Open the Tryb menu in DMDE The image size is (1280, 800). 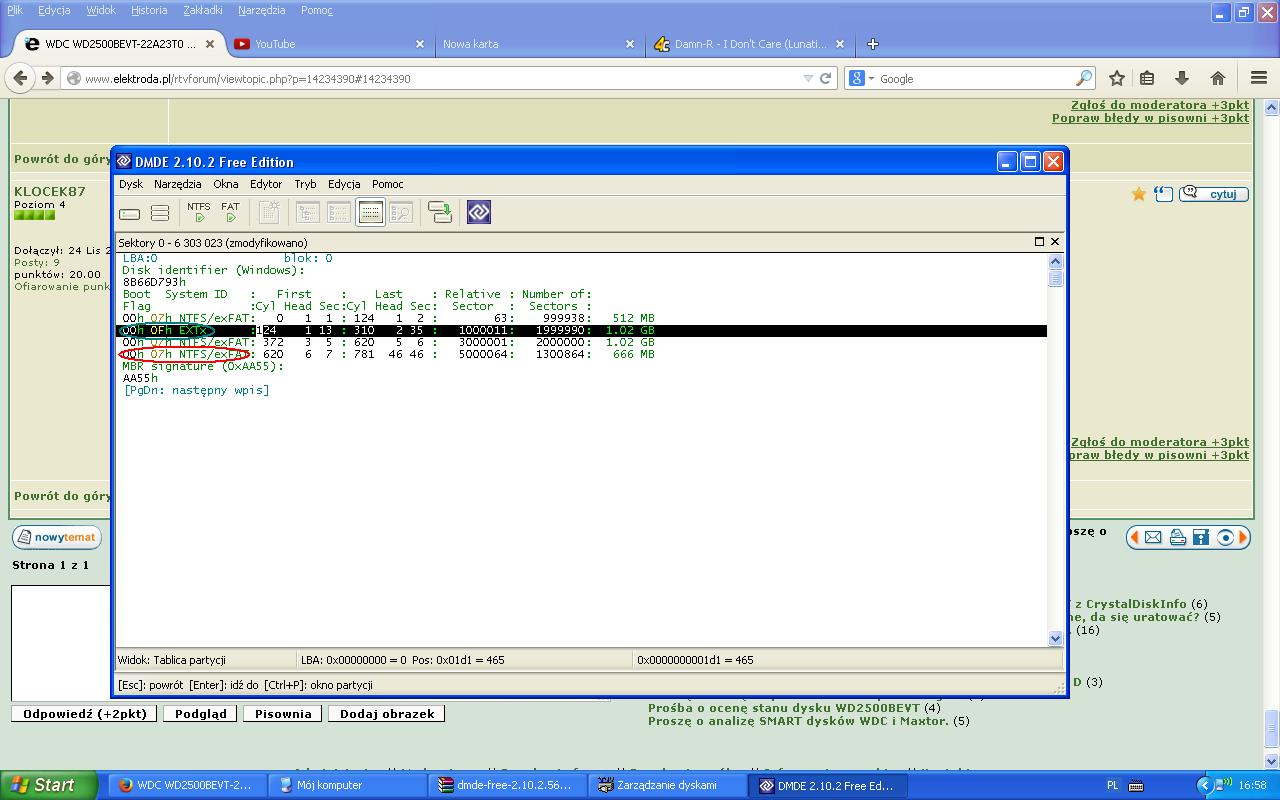(306, 184)
